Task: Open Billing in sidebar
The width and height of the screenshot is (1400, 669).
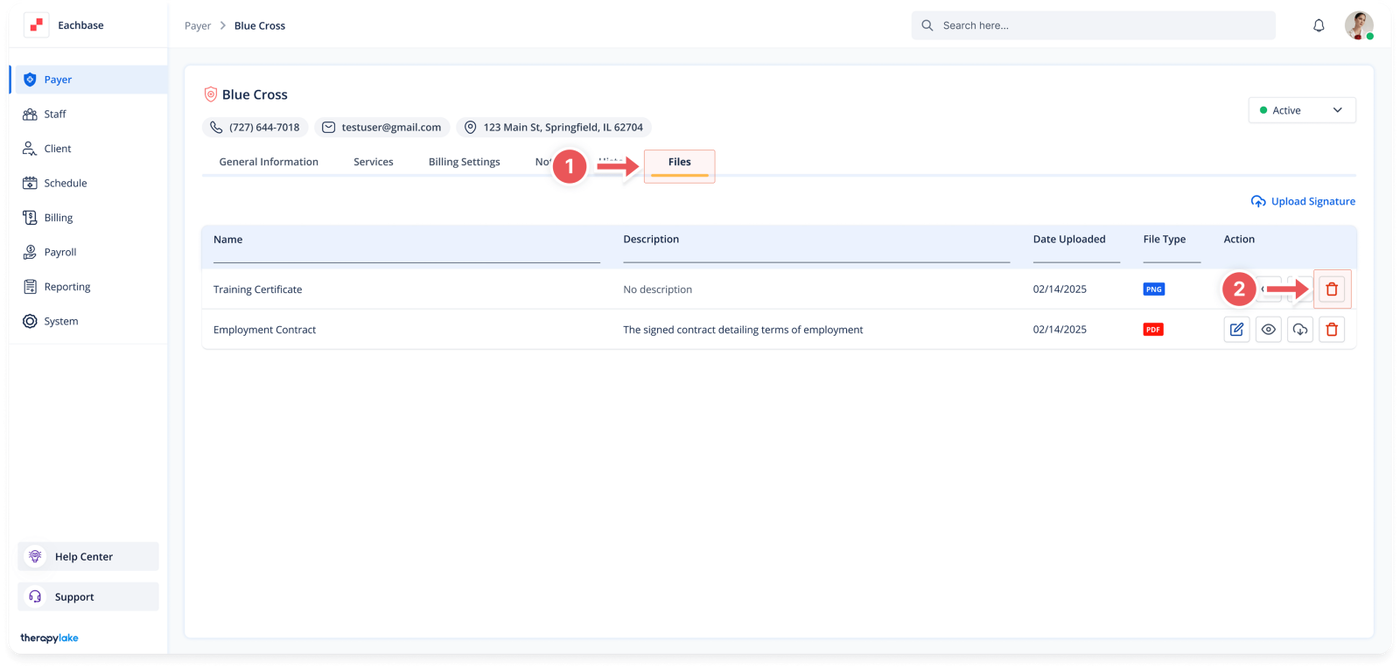Action: pyautogui.click(x=89, y=217)
